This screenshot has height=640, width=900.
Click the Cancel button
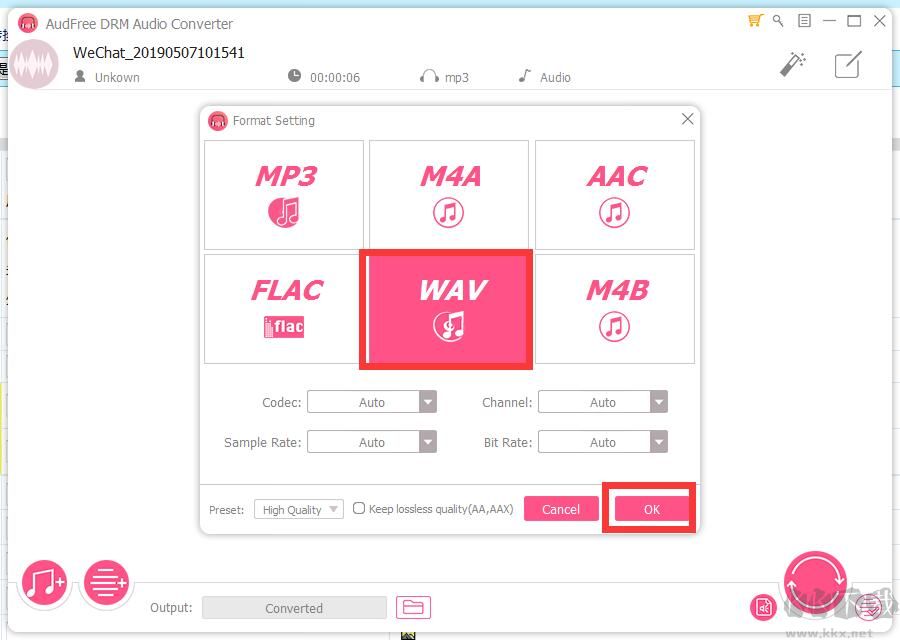click(x=561, y=509)
